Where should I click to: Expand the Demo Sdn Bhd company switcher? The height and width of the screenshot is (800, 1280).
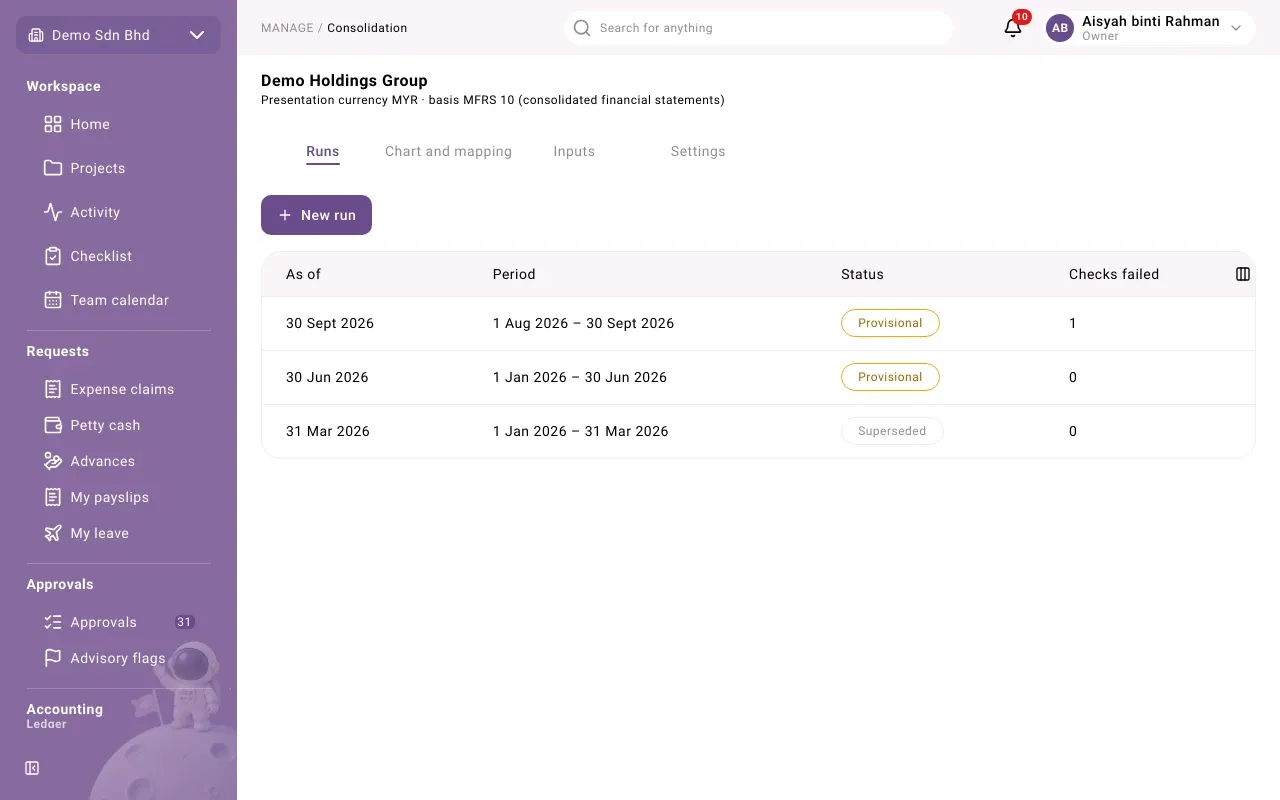point(118,35)
